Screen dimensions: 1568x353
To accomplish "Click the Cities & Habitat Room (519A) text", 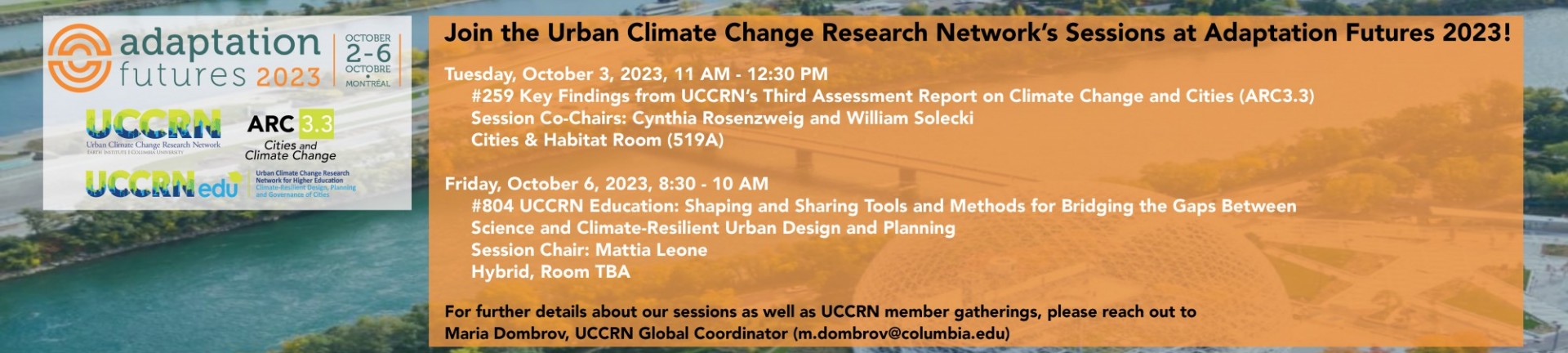I will point(597,140).
